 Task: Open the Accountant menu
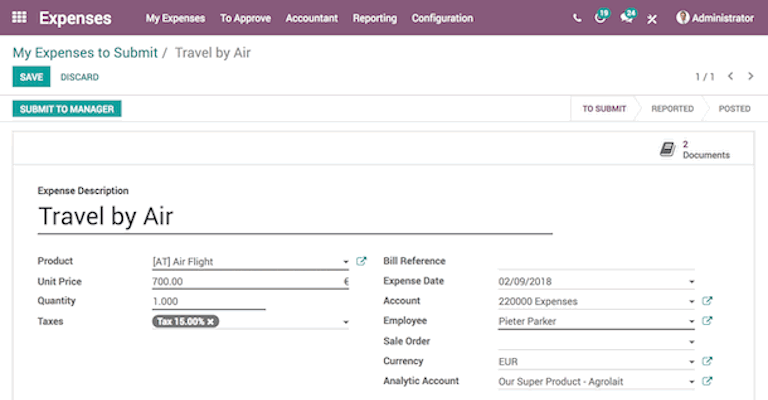[x=312, y=18]
